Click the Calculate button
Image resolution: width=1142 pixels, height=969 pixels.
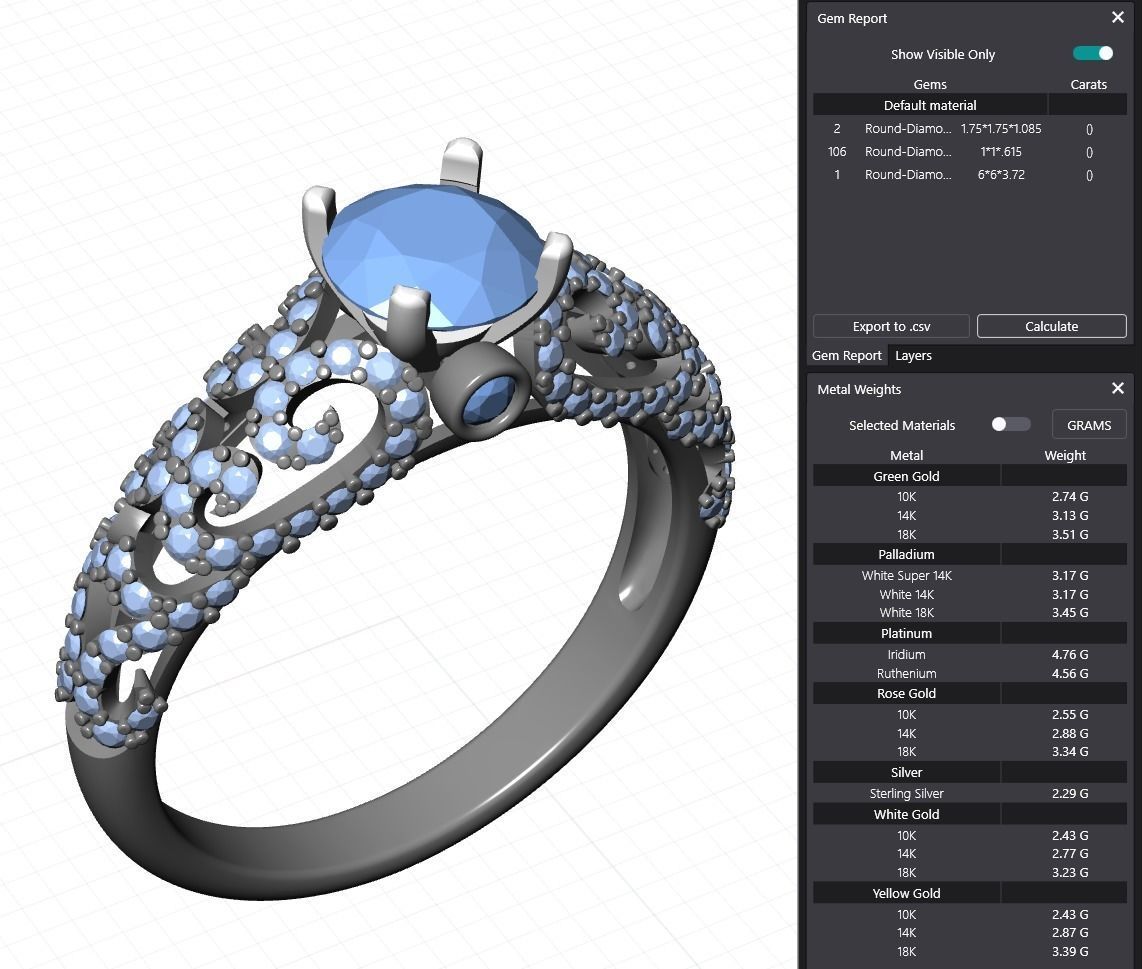[1051, 326]
